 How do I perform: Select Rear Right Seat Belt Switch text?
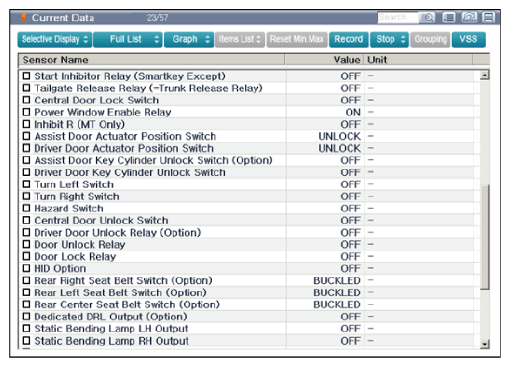pos(123,280)
